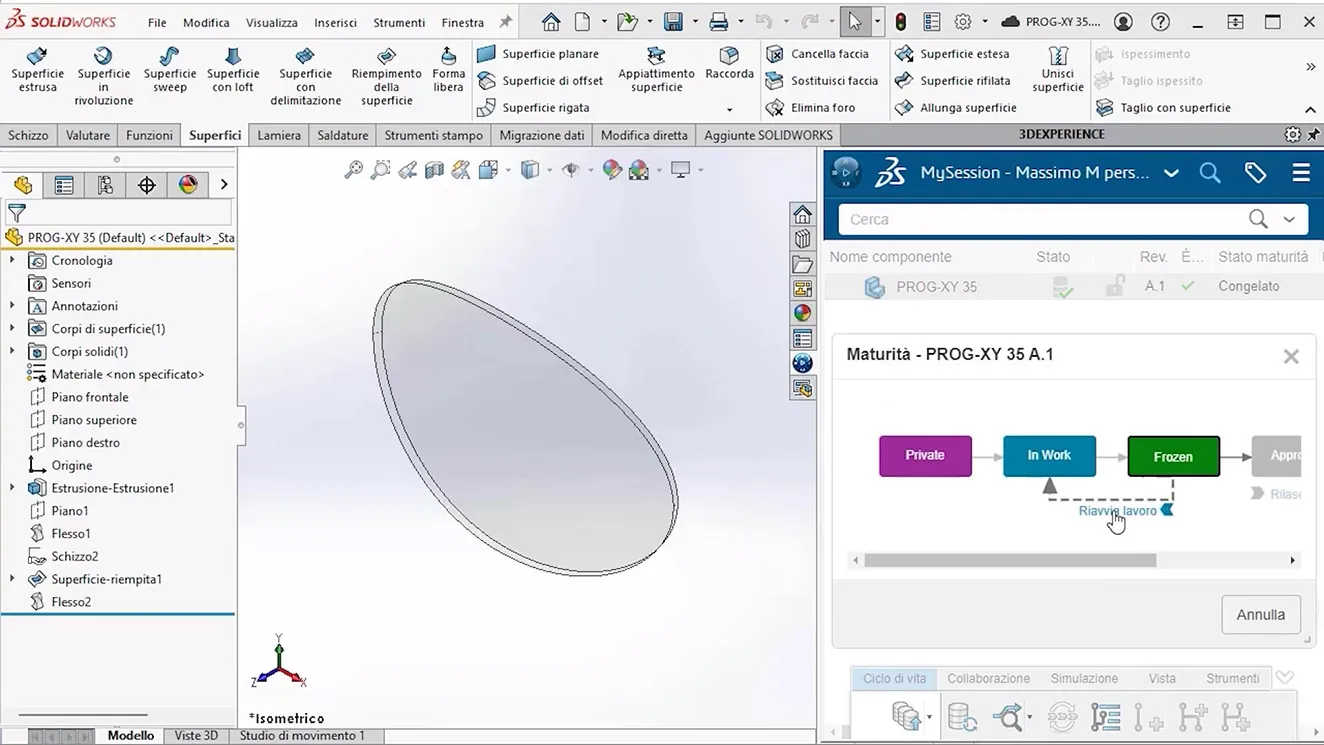Toggle Hide/Show items eye icon
The image size is (1324, 745).
(x=570, y=169)
